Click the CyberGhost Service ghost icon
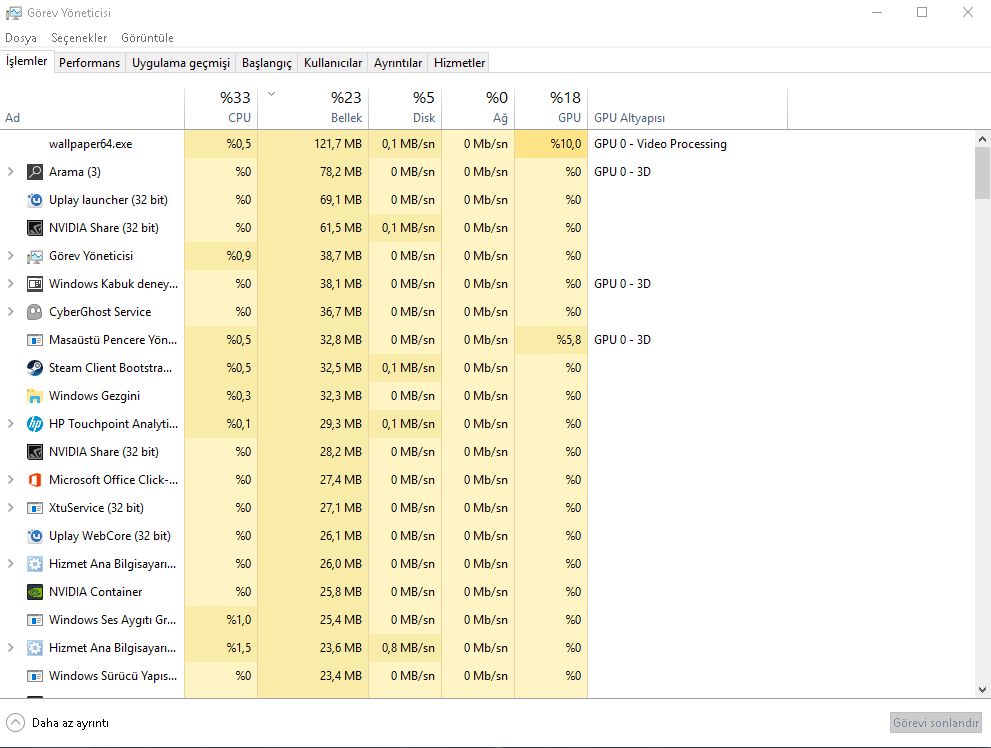 pyautogui.click(x=35, y=312)
